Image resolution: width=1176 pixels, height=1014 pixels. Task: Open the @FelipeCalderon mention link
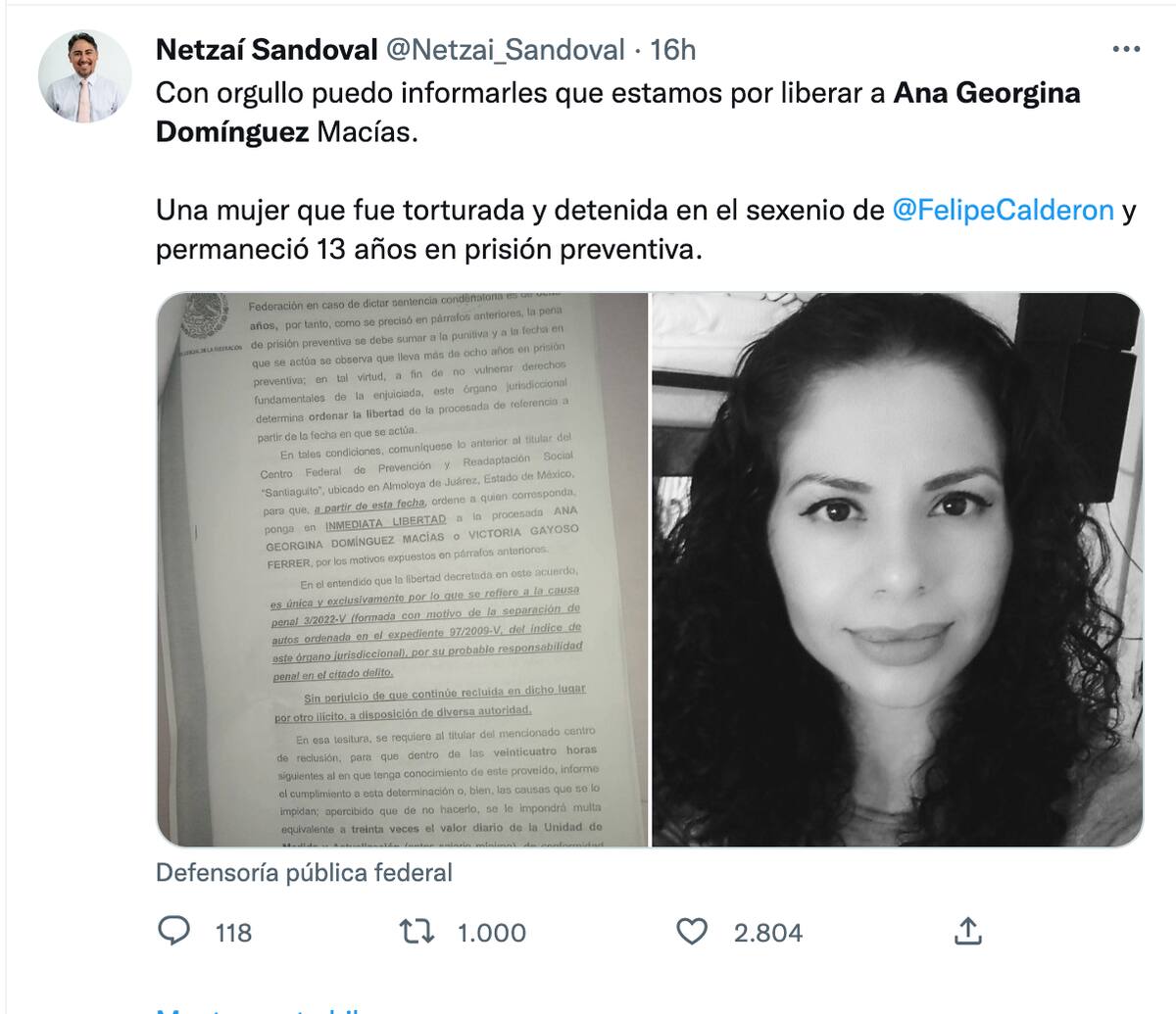point(1003,210)
